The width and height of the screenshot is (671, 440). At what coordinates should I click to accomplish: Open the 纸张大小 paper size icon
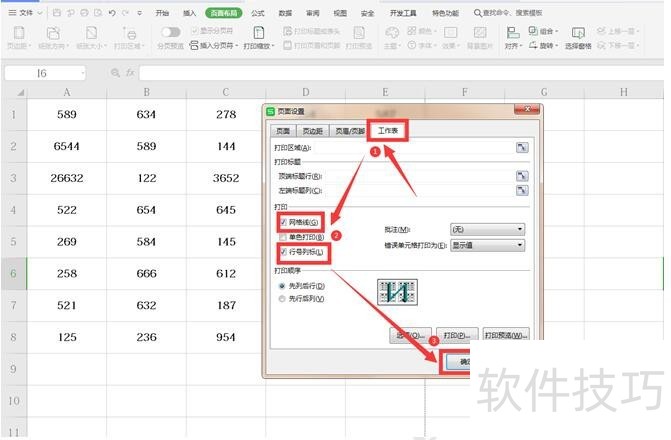[91, 33]
